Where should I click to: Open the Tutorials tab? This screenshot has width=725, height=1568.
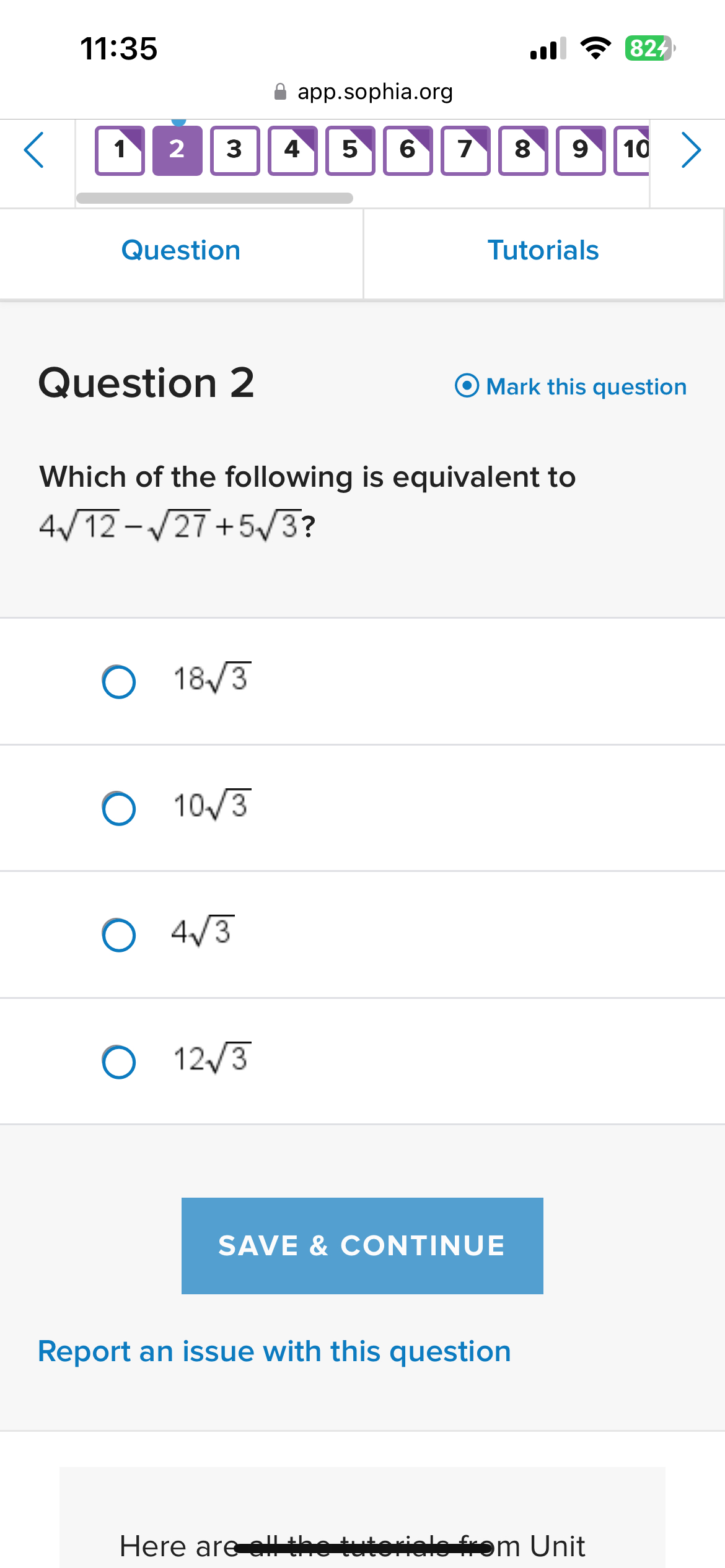pyautogui.click(x=543, y=250)
